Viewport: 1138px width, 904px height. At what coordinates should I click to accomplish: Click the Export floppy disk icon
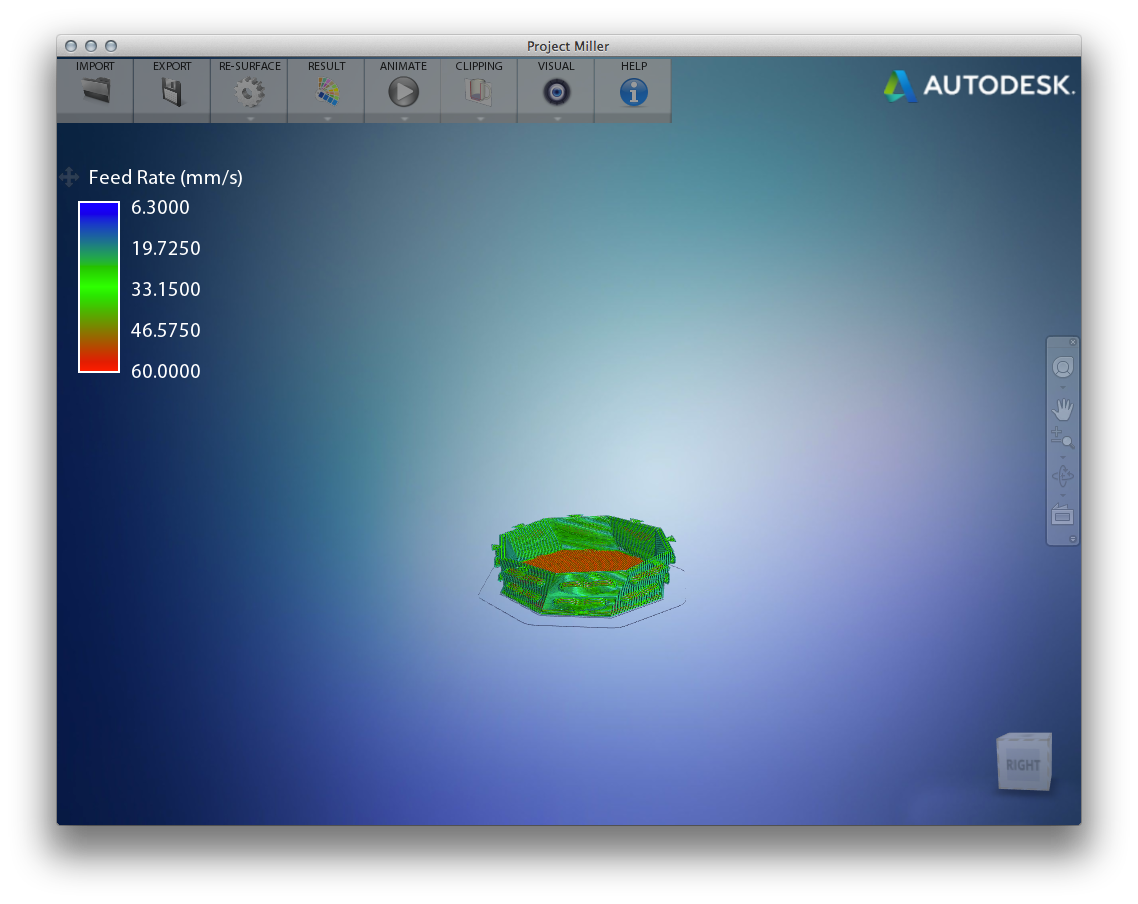coord(172,92)
